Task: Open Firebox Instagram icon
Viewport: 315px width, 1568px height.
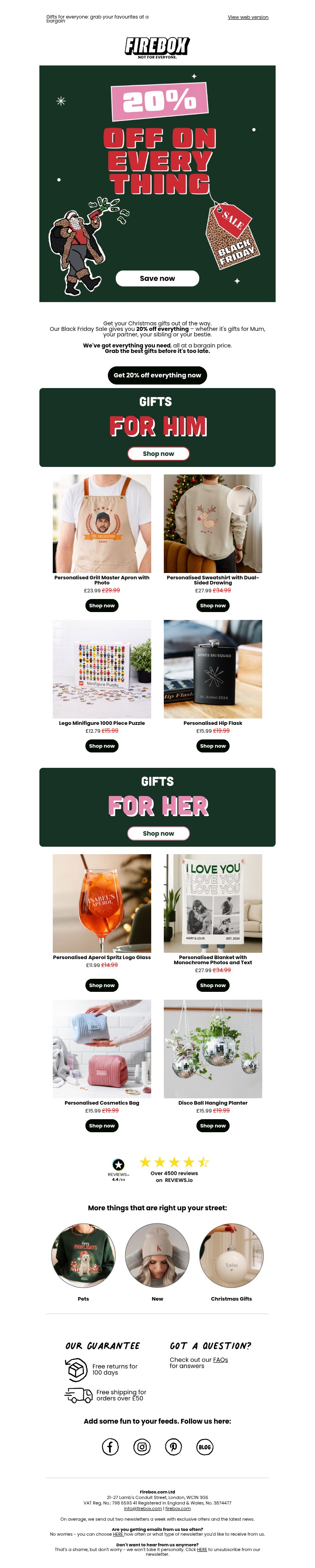Action: (142, 1447)
